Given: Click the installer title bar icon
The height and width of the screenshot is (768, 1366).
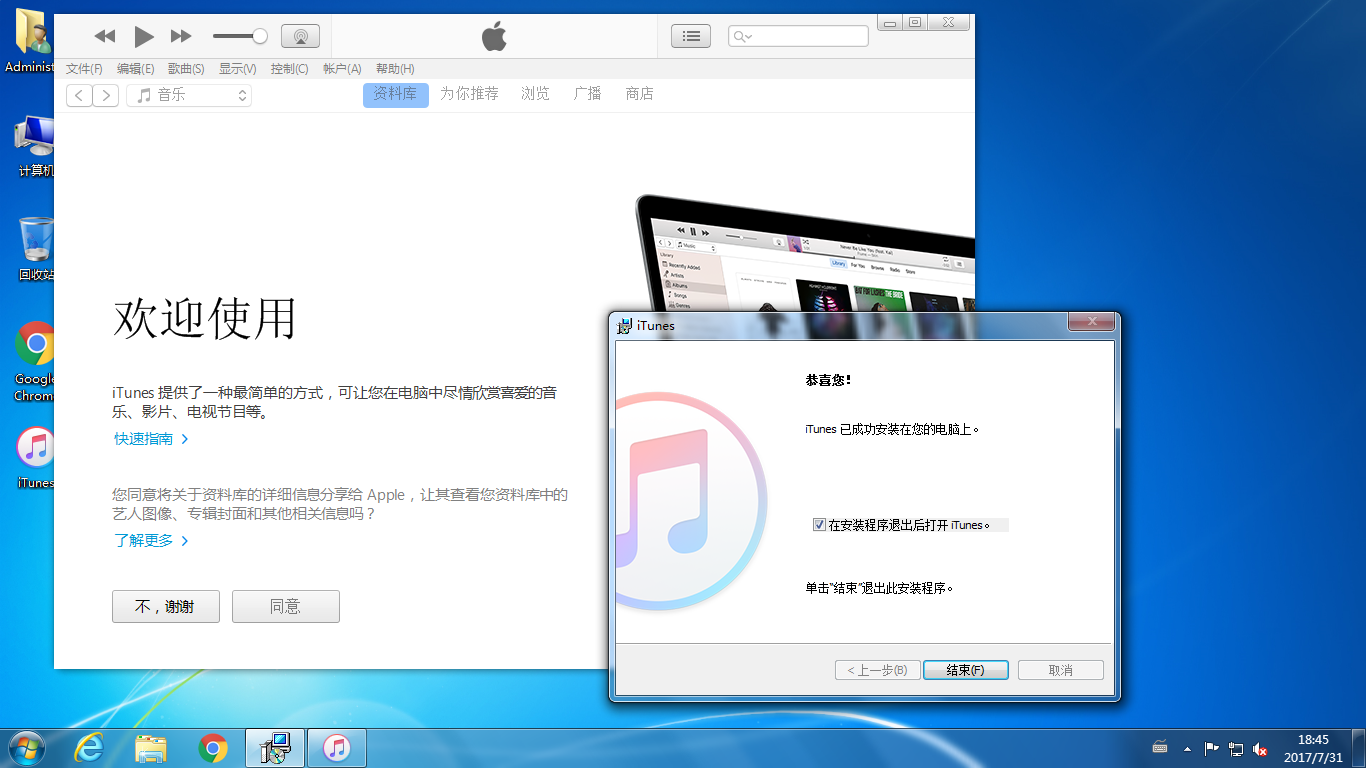Looking at the screenshot, I should (x=625, y=325).
